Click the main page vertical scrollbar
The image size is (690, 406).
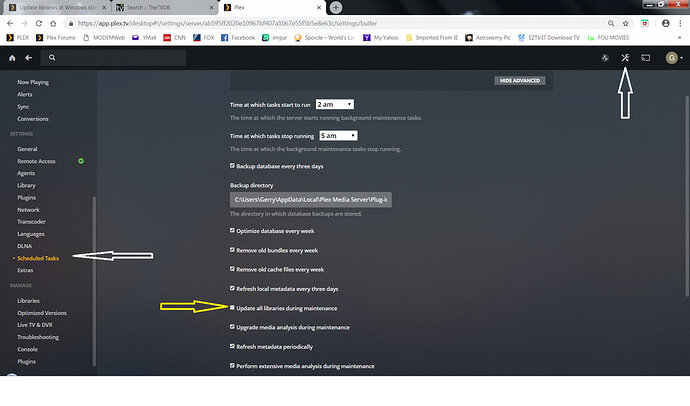tap(687, 196)
